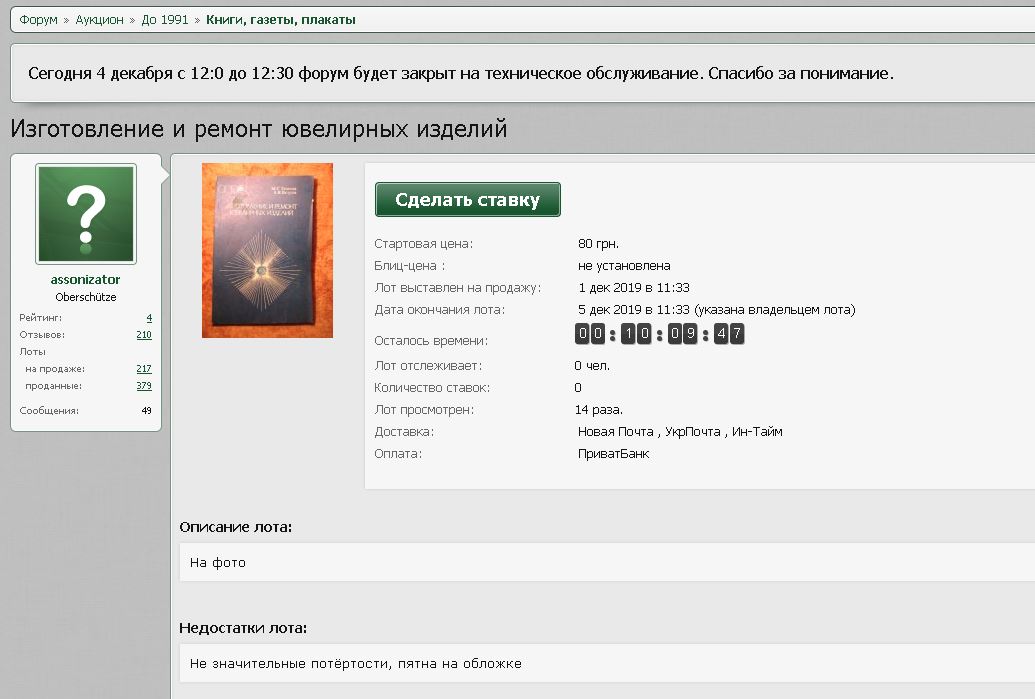Image resolution: width=1035 pixels, height=699 pixels.
Task: Open the До 1991 breadcrumb category
Action: (164, 20)
